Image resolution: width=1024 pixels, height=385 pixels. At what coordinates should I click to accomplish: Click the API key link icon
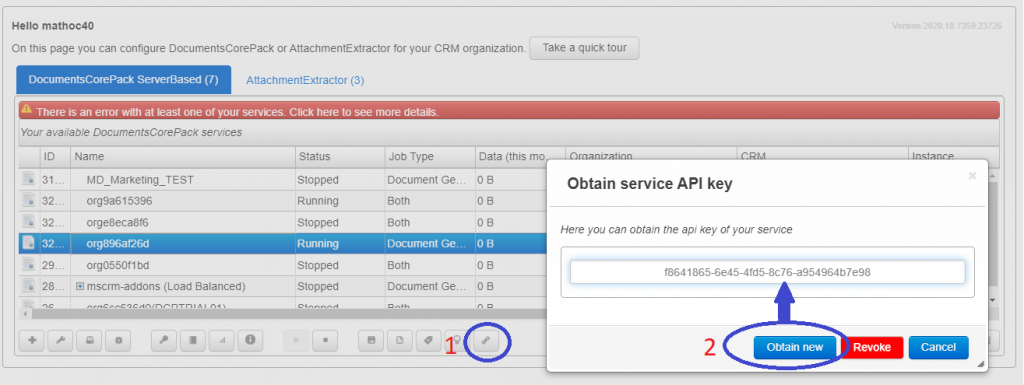(x=486, y=340)
